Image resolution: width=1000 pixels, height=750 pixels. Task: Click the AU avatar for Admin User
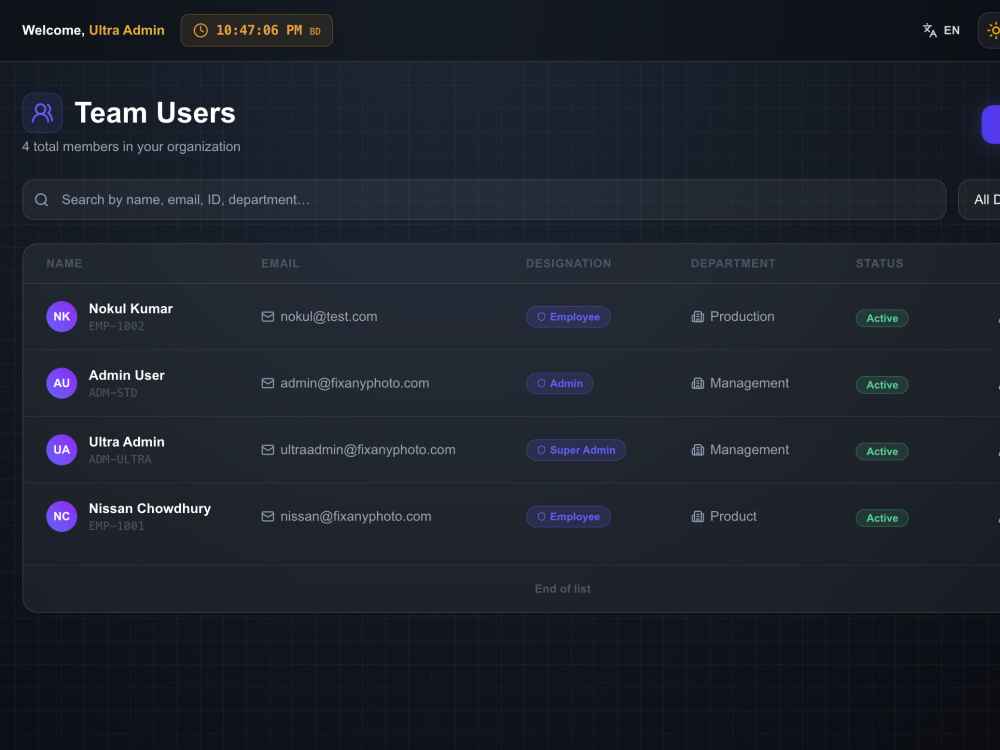[x=62, y=383]
